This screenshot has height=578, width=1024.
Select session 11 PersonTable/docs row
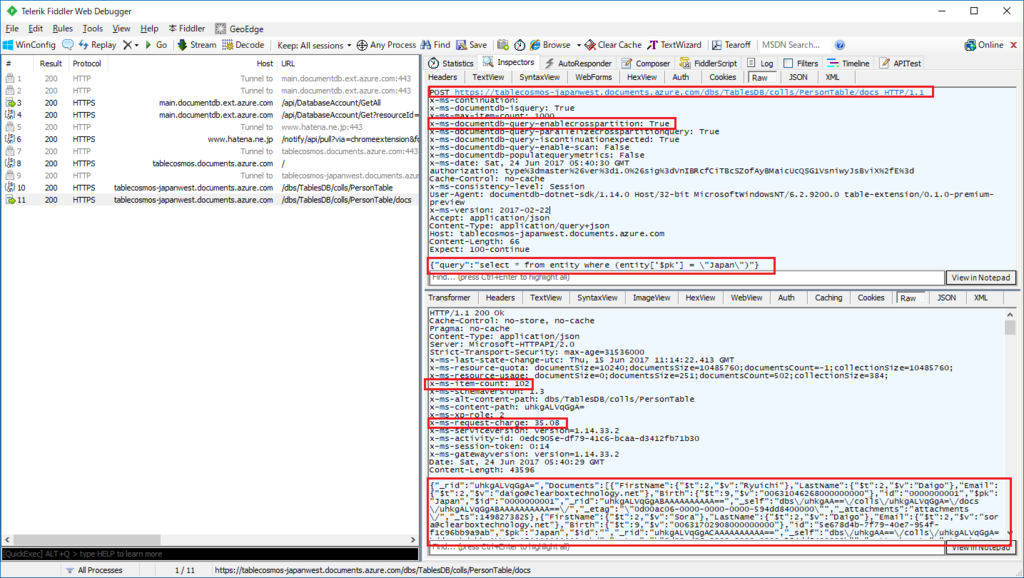(x=210, y=200)
